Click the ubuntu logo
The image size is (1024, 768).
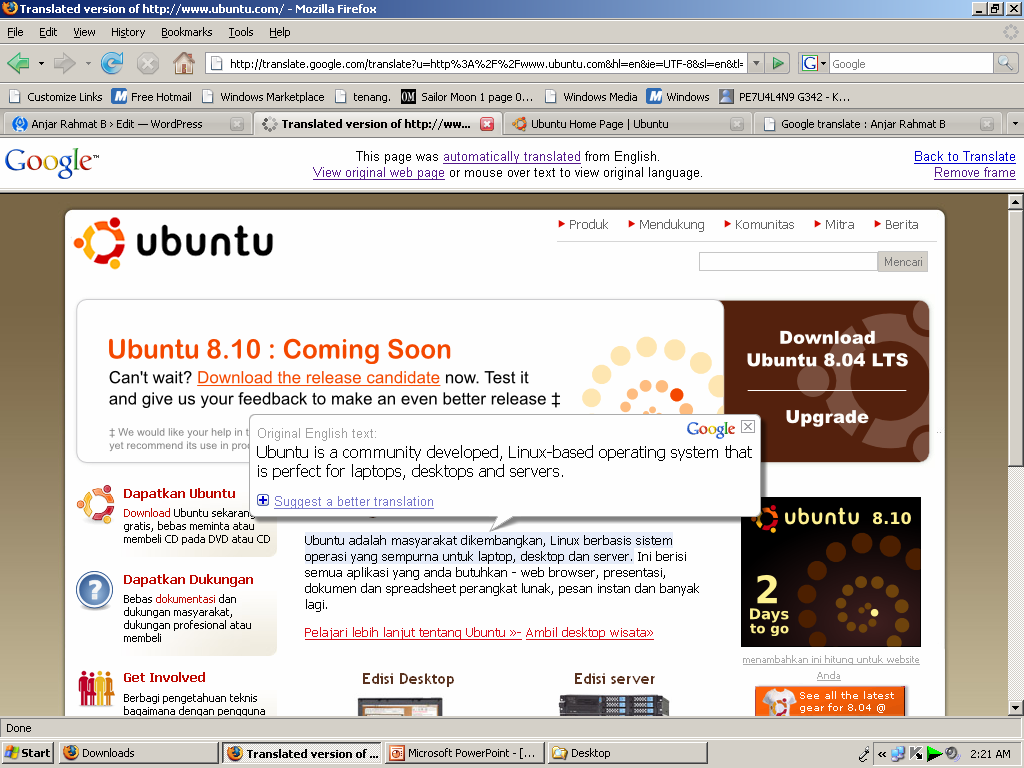(x=174, y=243)
